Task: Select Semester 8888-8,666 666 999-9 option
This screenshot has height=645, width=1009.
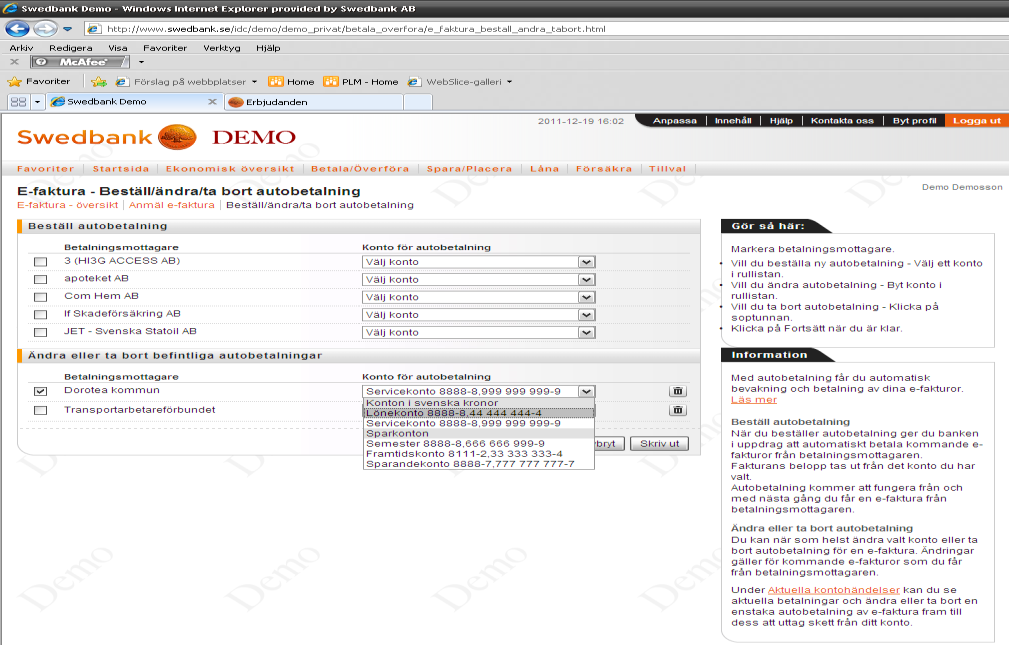Action: (x=479, y=444)
